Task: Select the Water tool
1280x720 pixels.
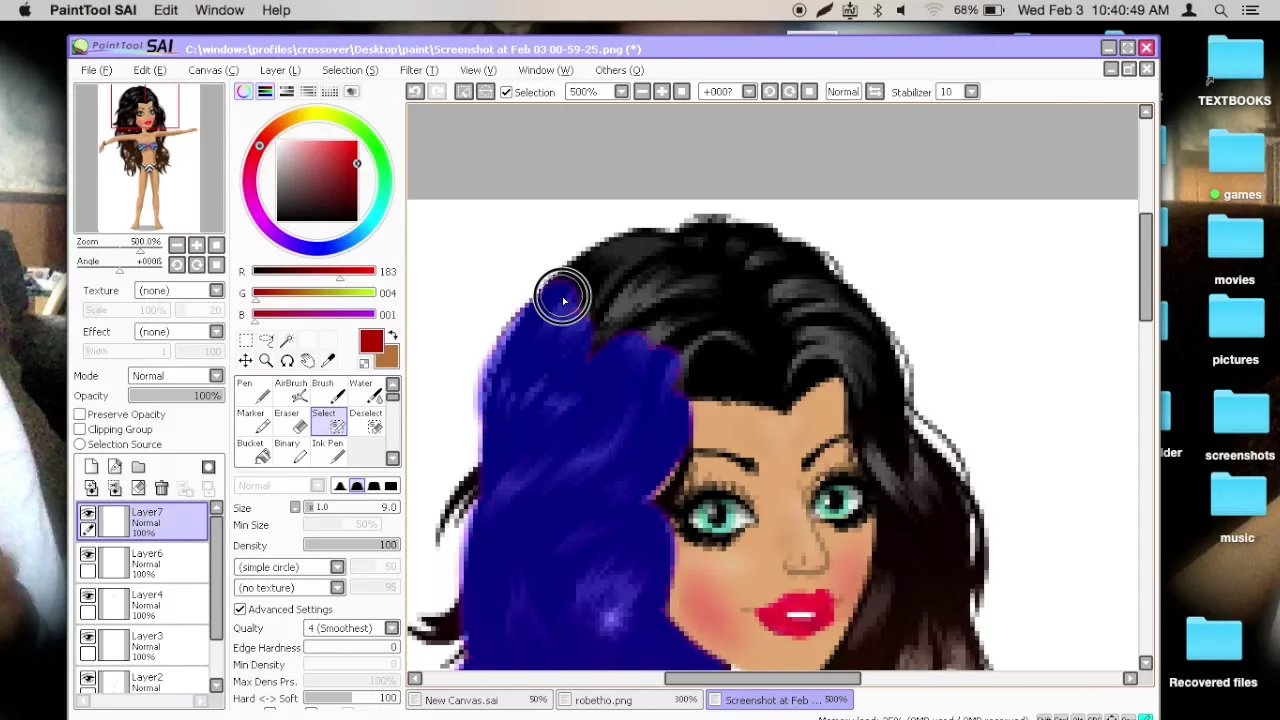Action: pos(365,392)
